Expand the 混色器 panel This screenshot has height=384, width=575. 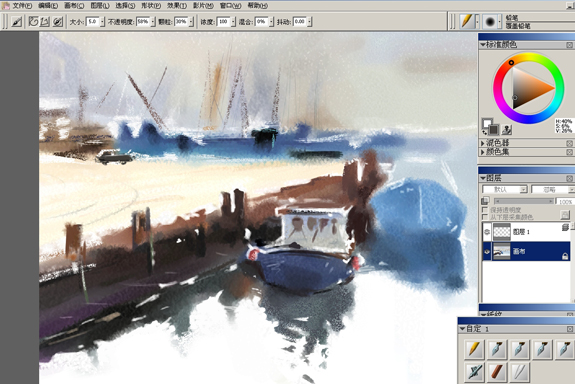[483, 143]
